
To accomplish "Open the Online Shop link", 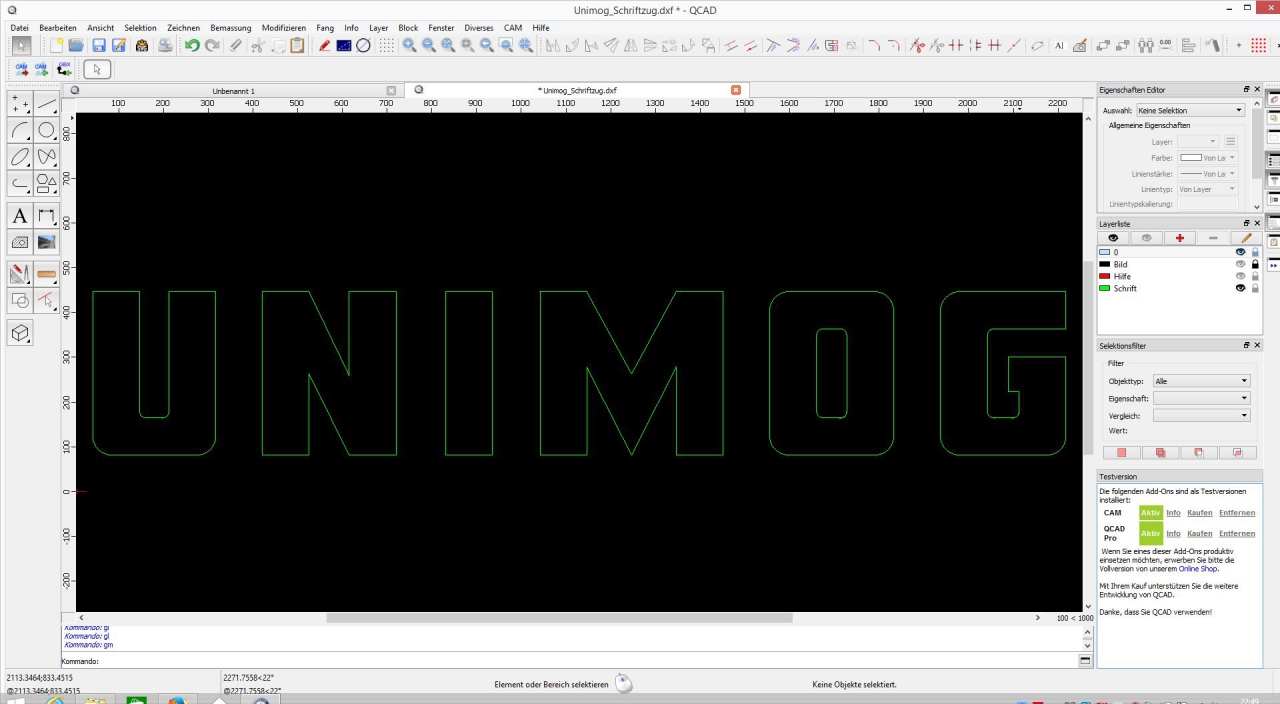I will click(x=1200, y=568).
